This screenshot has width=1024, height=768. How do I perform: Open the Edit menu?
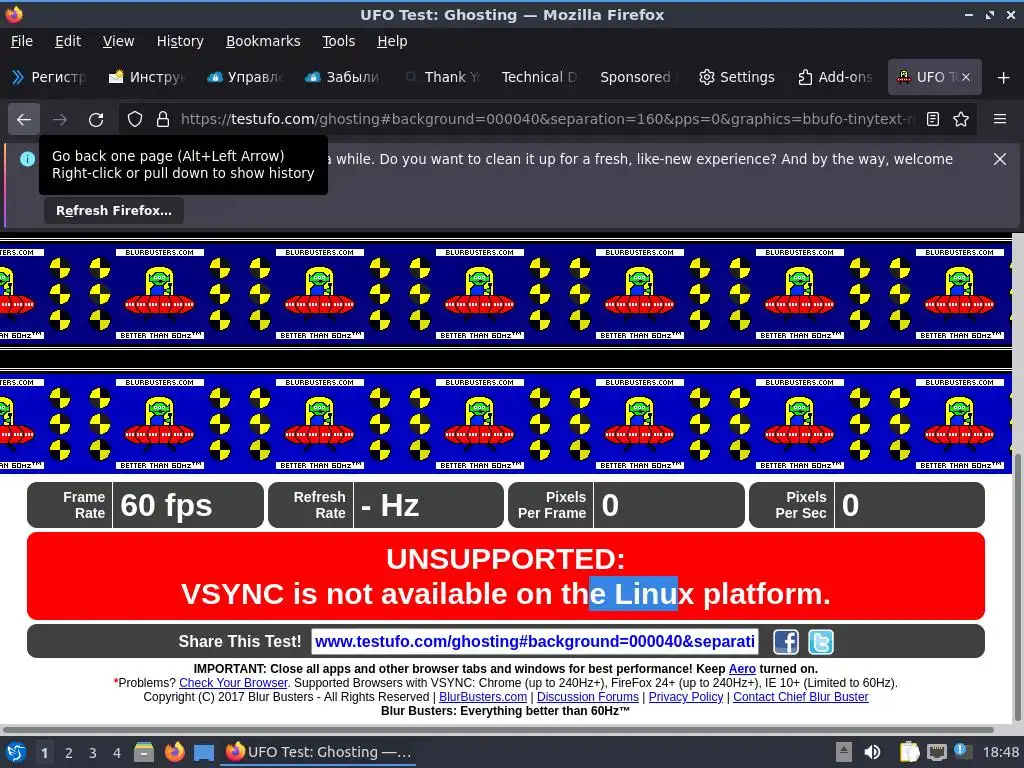pos(68,41)
